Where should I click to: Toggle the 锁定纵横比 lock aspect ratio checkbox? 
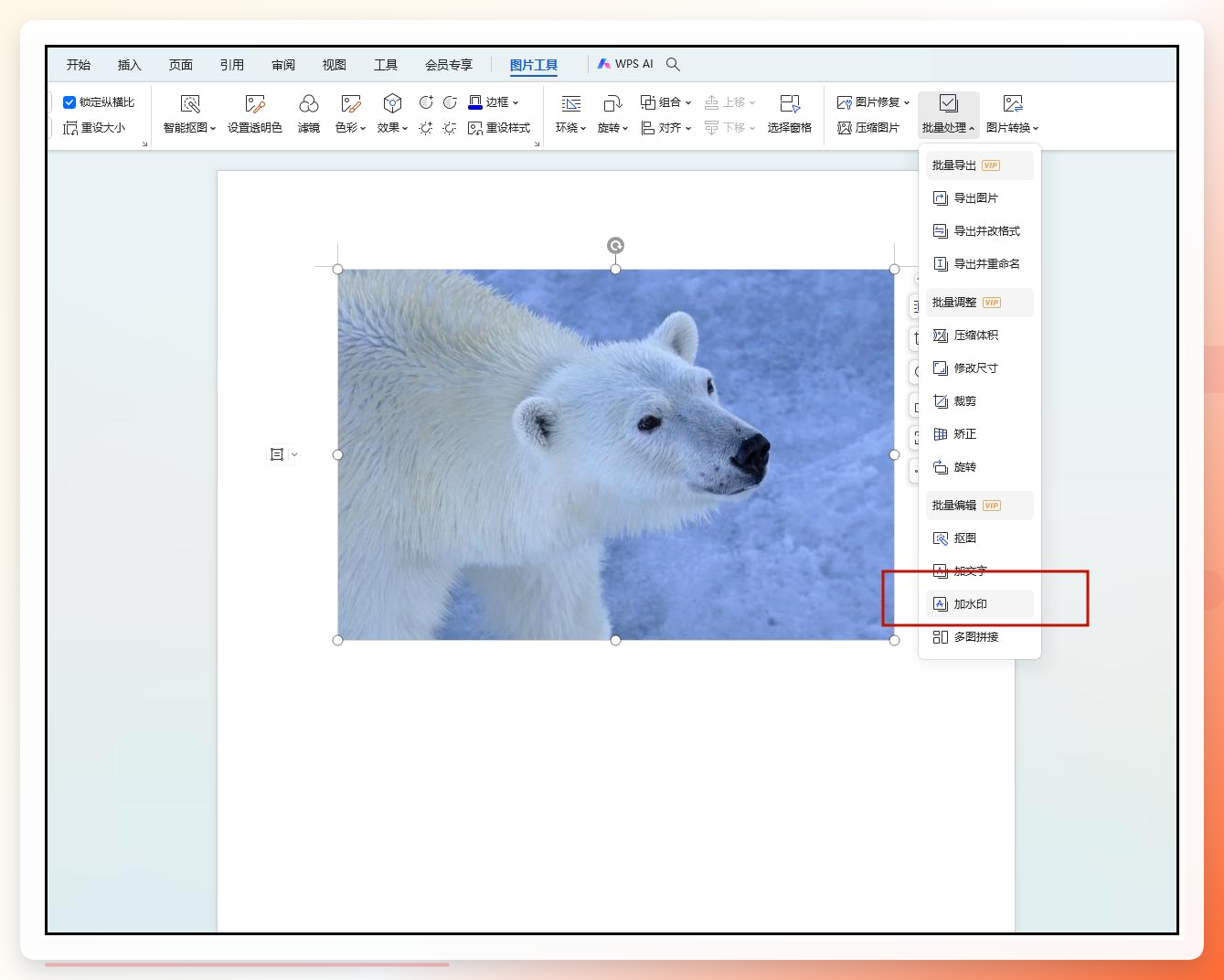coord(69,102)
